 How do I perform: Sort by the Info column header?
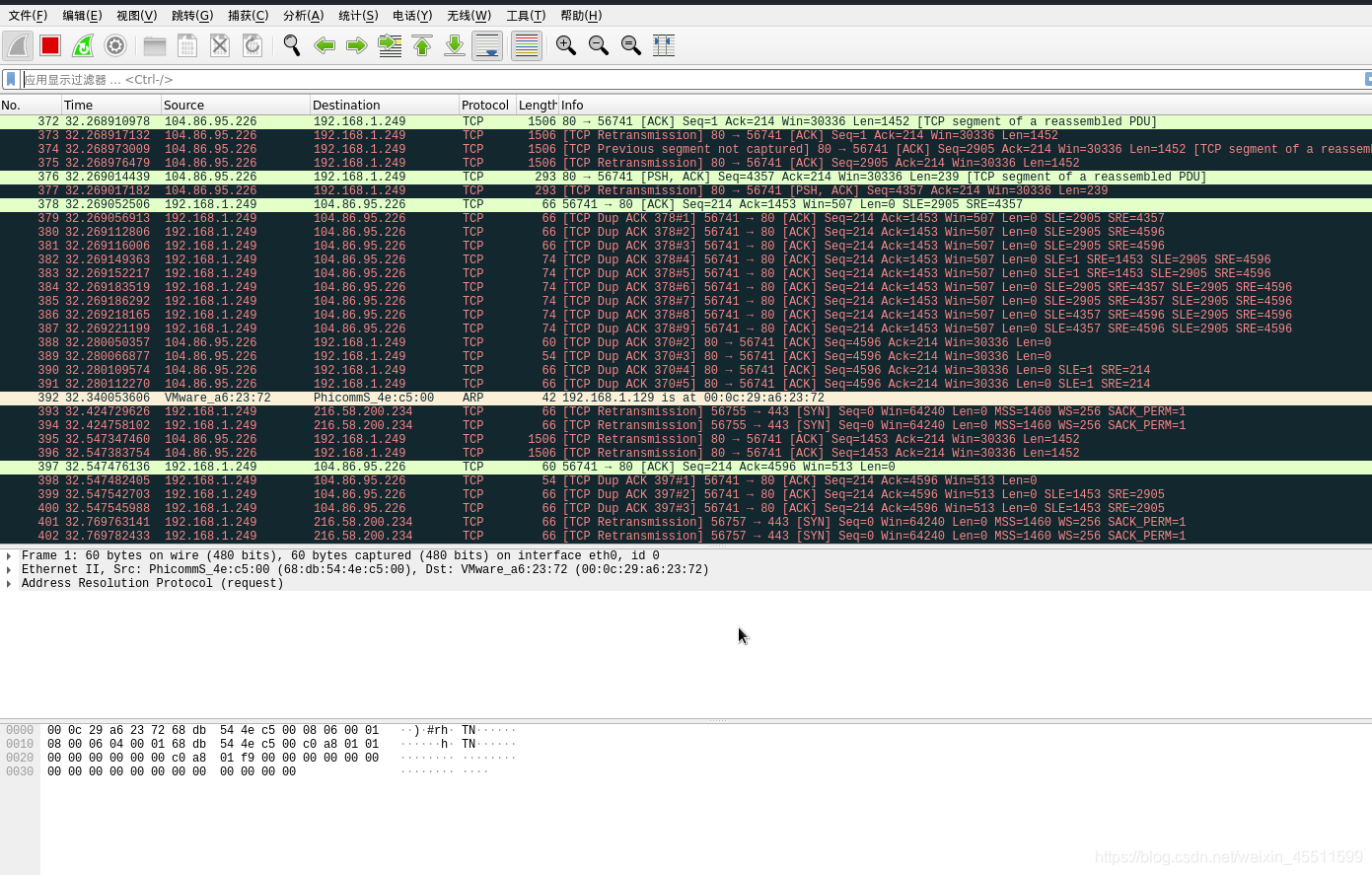(965, 105)
